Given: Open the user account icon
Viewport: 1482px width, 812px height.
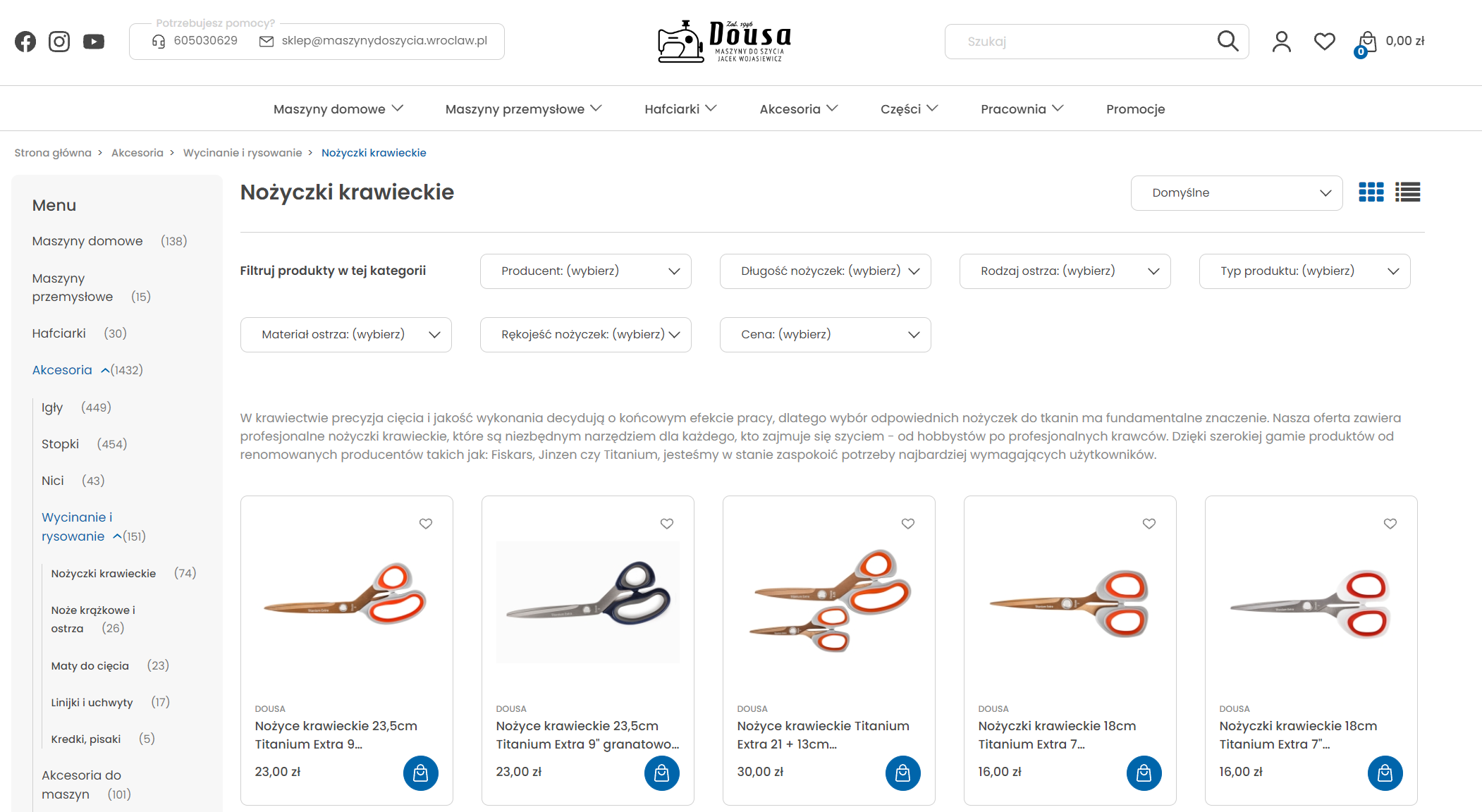Looking at the screenshot, I should tap(1282, 42).
